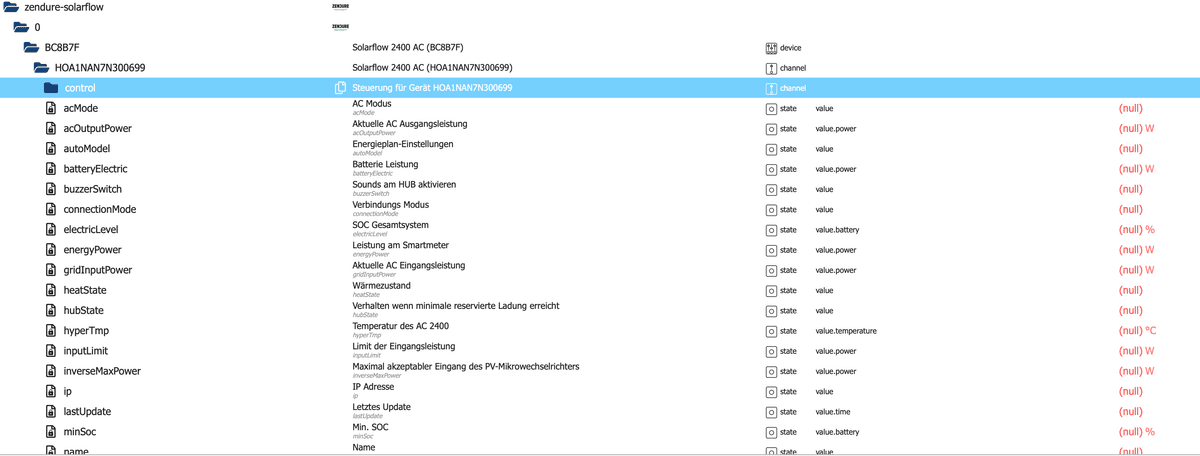Screen dimensions: 1200x456
Task: Expand the control folder
Action: pyautogui.click(x=51, y=88)
